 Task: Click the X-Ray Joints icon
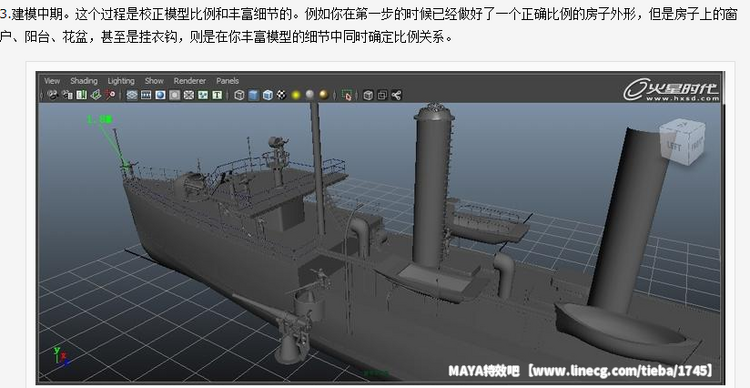397,95
